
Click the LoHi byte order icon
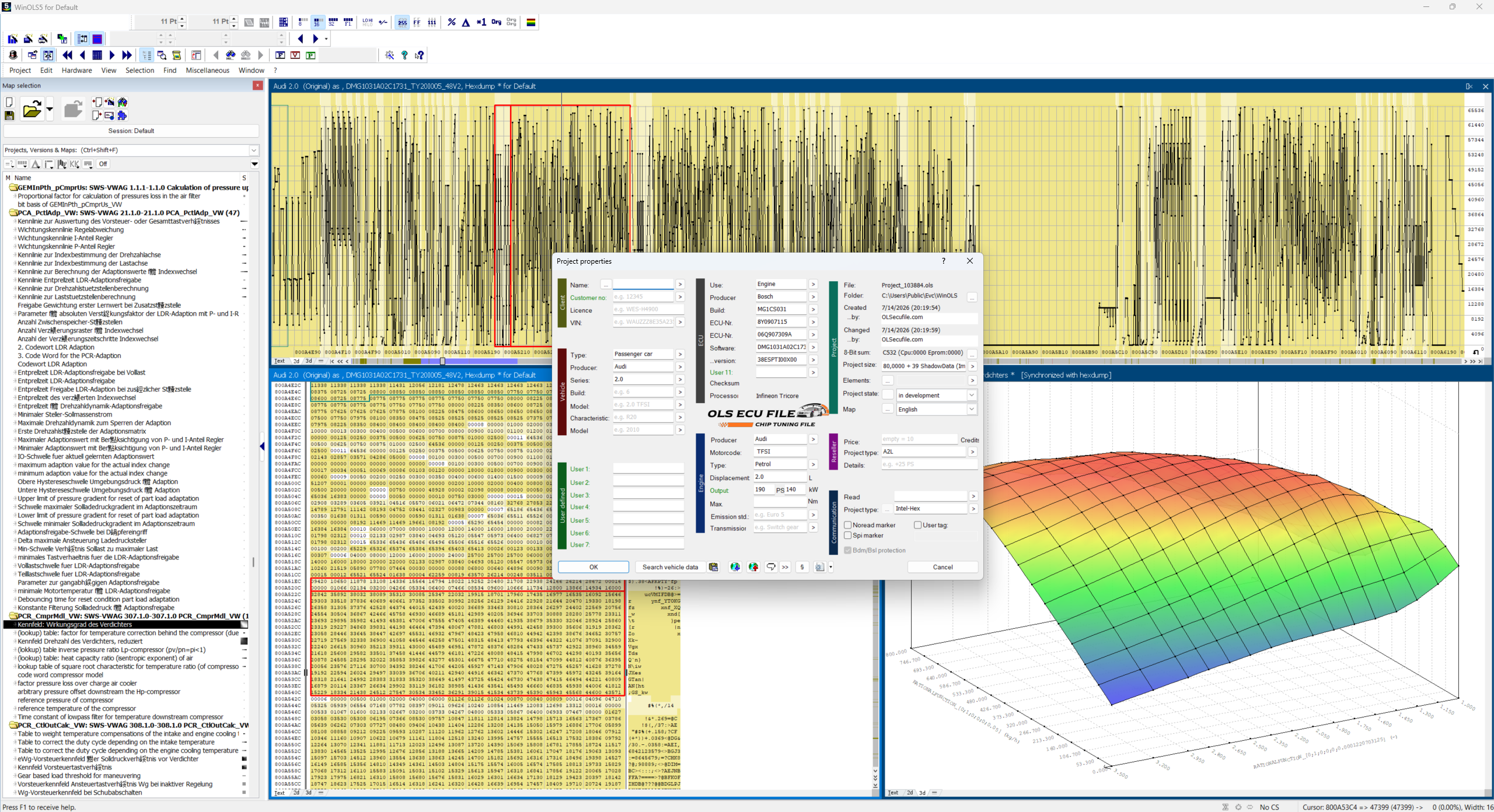click(367, 22)
